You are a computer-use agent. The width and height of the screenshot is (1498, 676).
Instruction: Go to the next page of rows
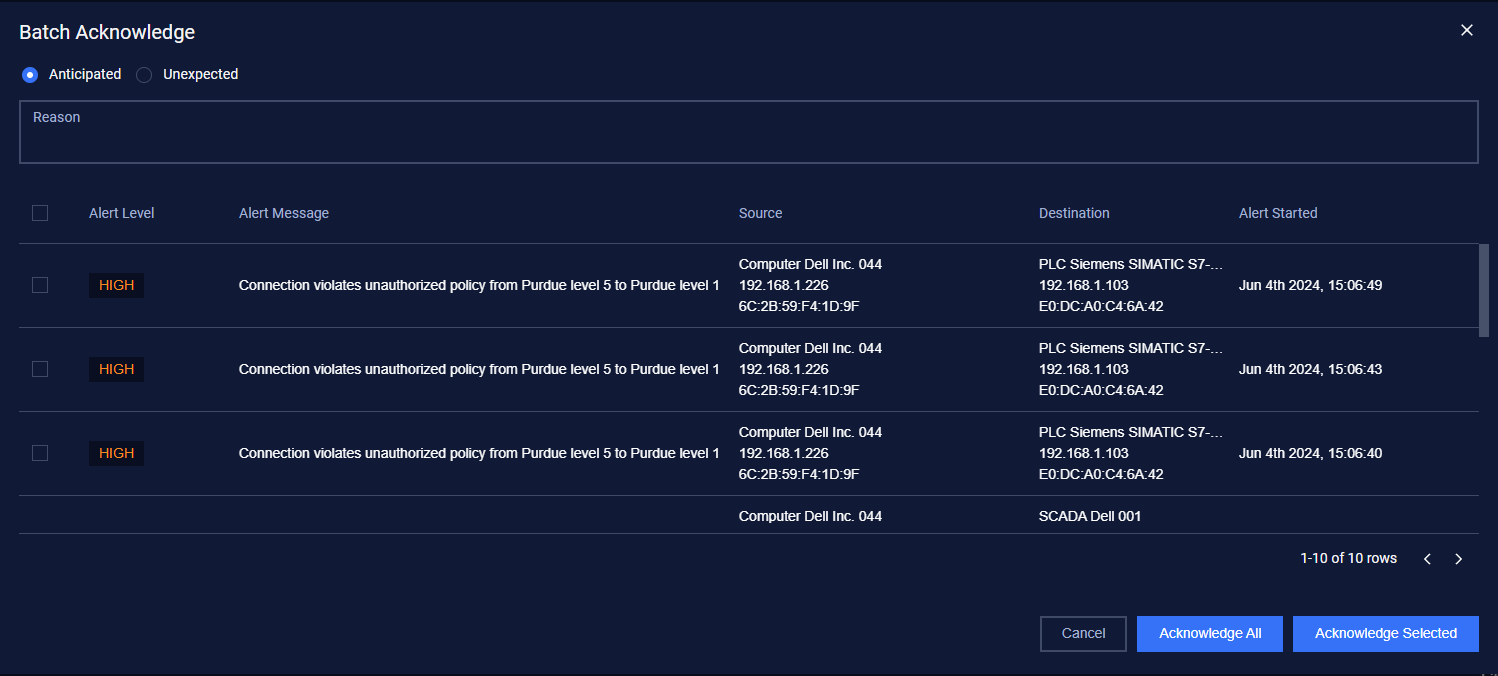1458,559
